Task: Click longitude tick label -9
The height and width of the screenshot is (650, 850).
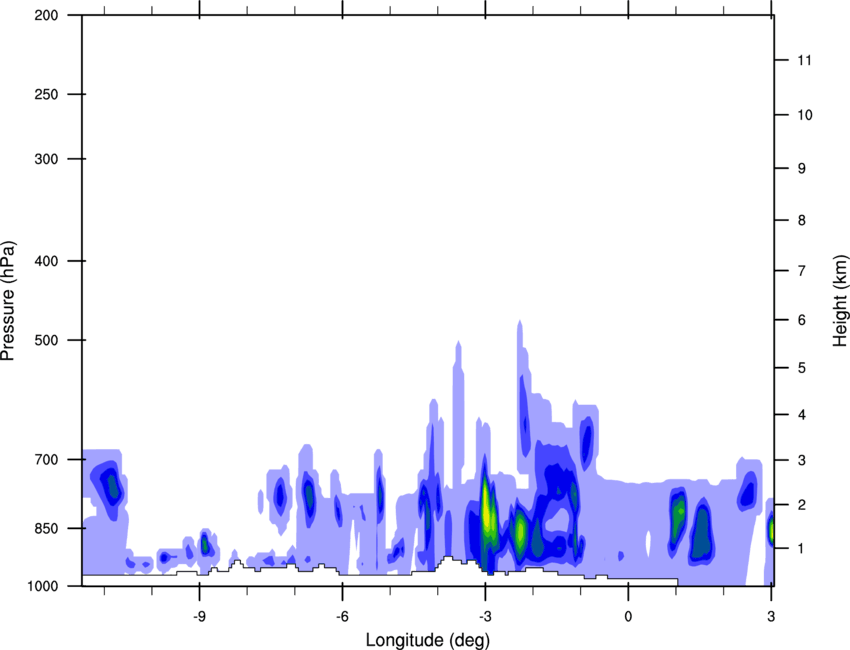Action: (x=199, y=616)
